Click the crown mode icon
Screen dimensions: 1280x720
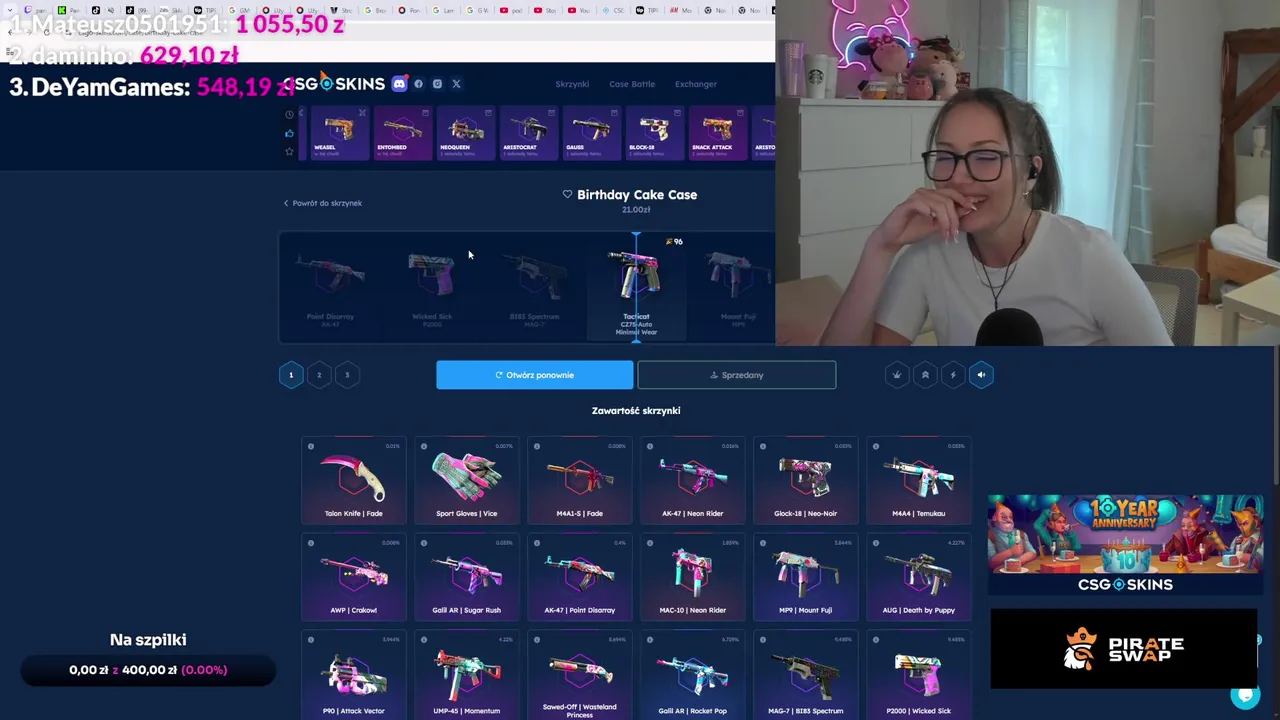896,375
